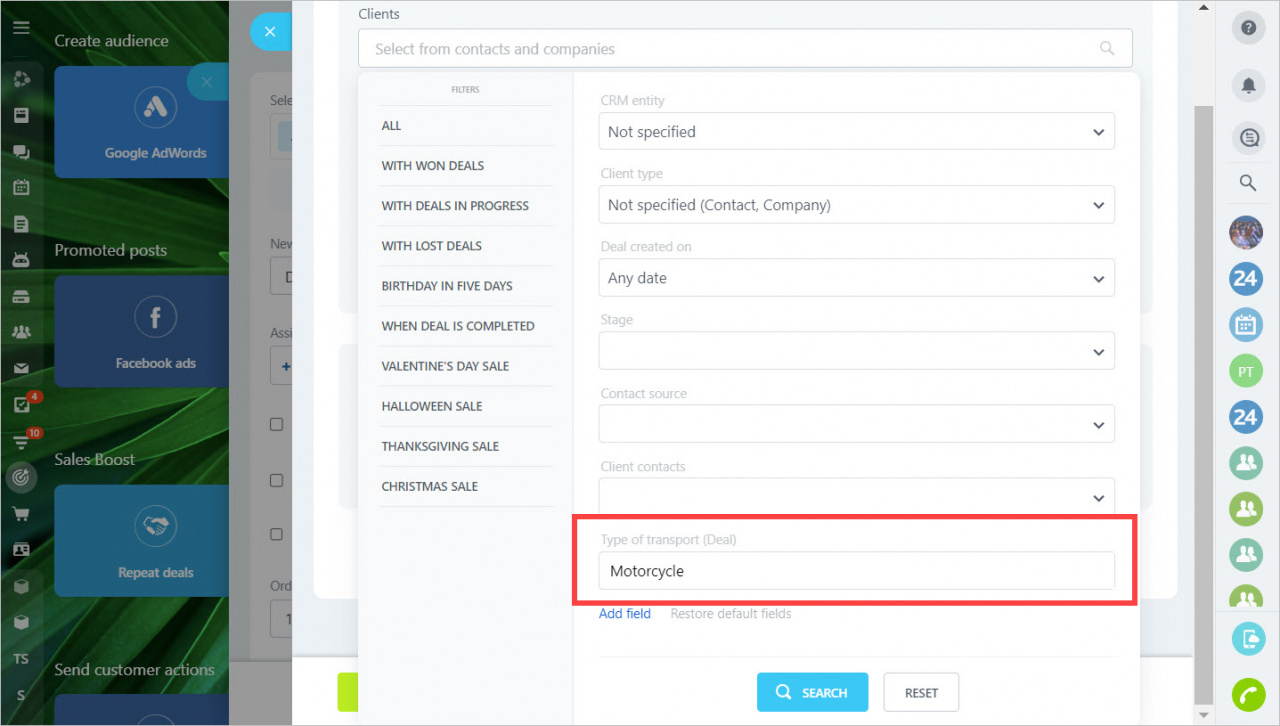The width and height of the screenshot is (1280, 726).
Task: Click the magnifier inside Clients search field
Action: pyautogui.click(x=1106, y=48)
